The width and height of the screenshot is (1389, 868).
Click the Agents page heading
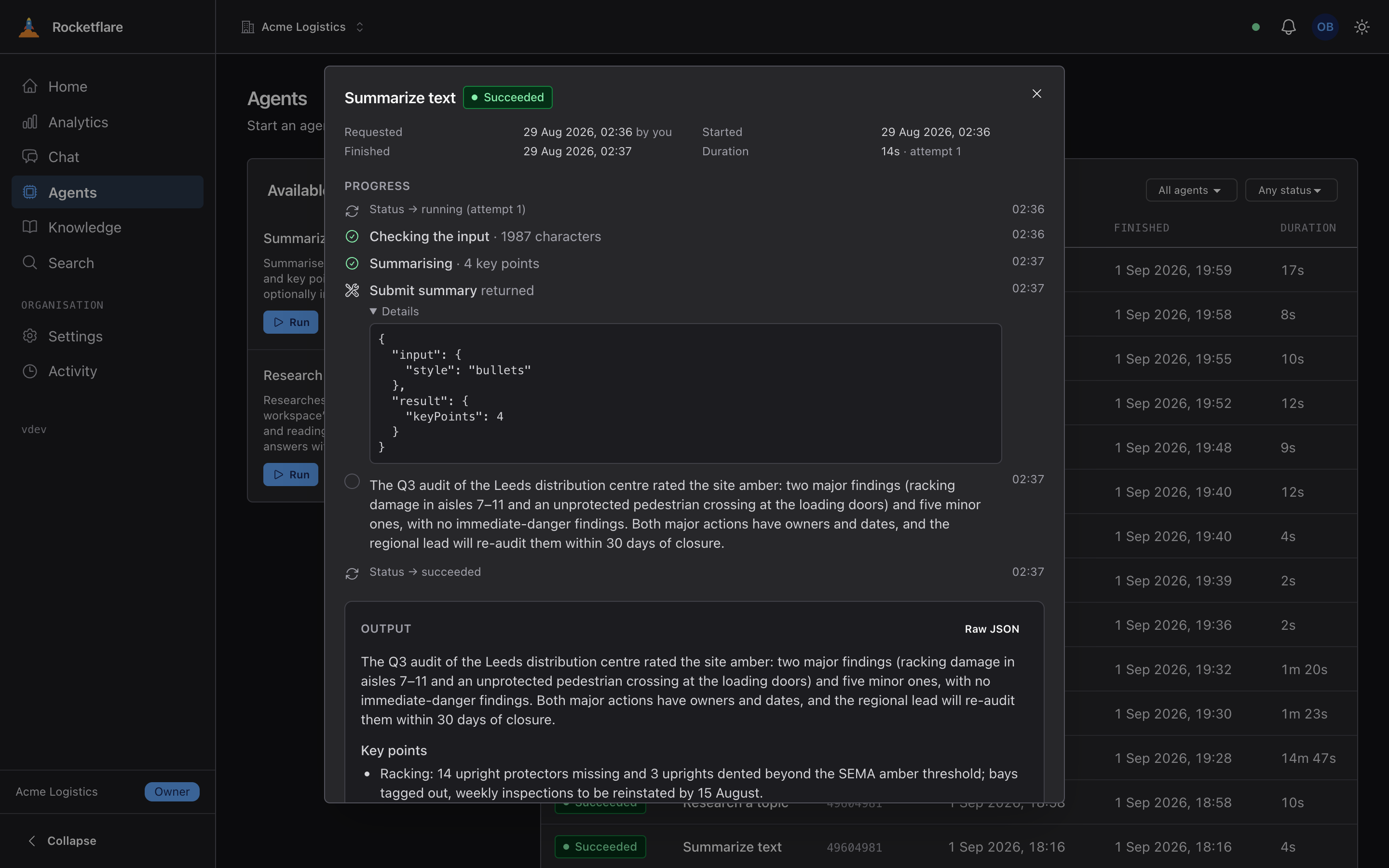(277, 99)
